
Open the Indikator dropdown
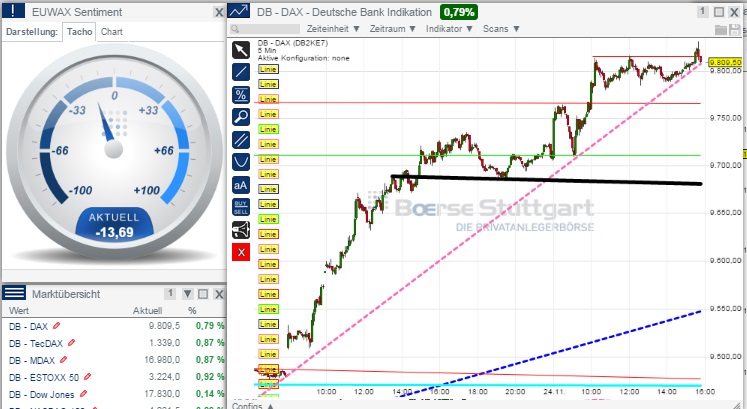pos(449,29)
